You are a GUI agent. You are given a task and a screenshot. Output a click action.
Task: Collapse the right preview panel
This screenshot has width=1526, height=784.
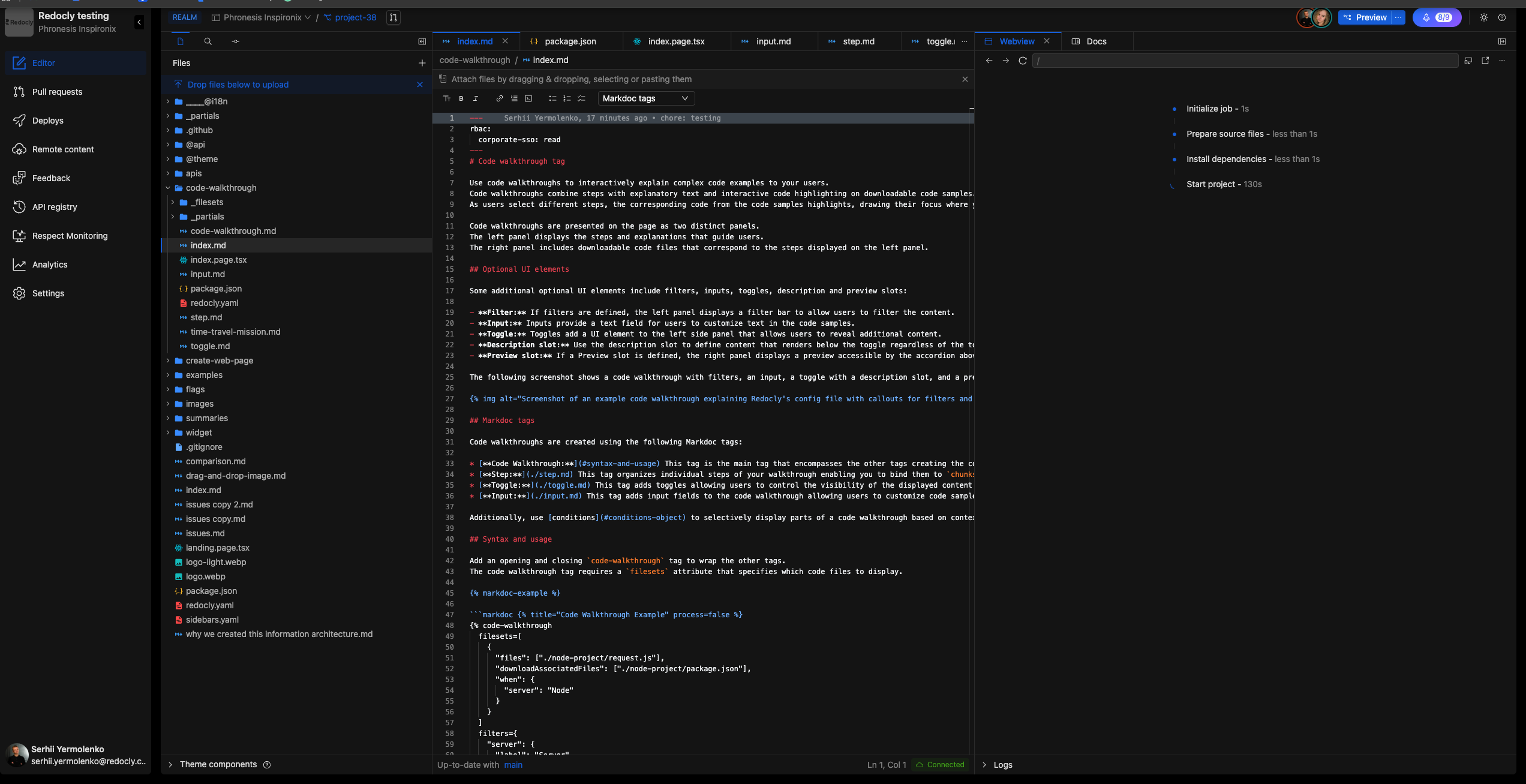click(1502, 41)
